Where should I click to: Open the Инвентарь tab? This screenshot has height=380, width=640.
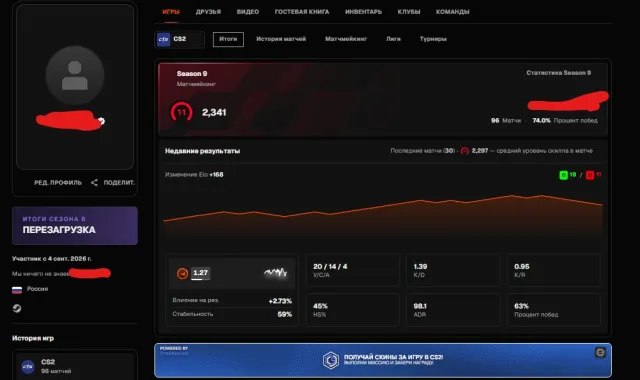(x=363, y=12)
